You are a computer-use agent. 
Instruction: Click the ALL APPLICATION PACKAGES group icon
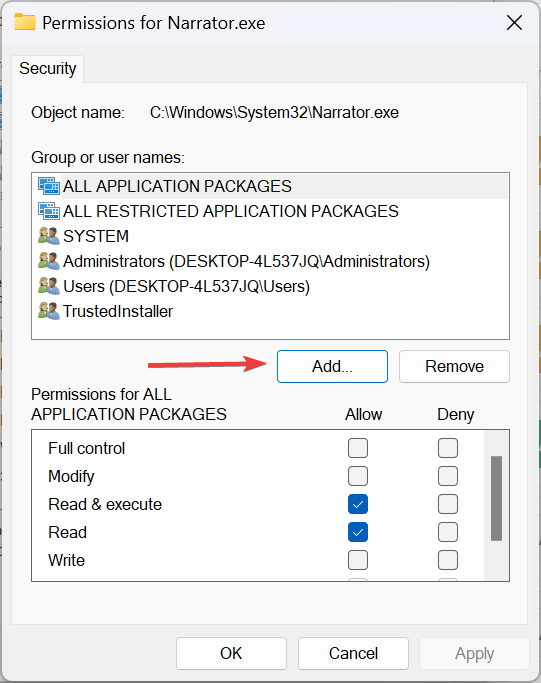click(x=49, y=186)
